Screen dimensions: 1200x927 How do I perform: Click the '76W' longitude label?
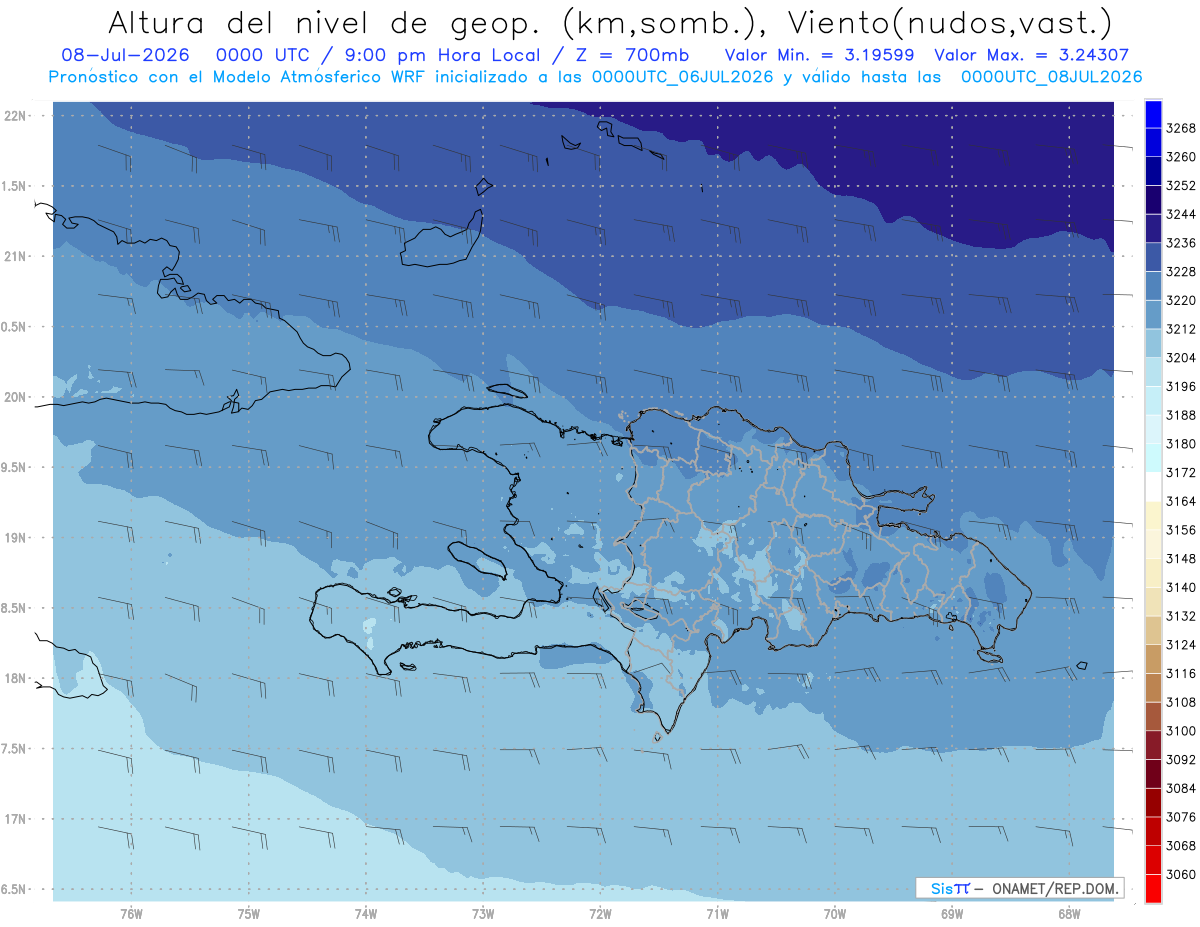pyautogui.click(x=131, y=914)
